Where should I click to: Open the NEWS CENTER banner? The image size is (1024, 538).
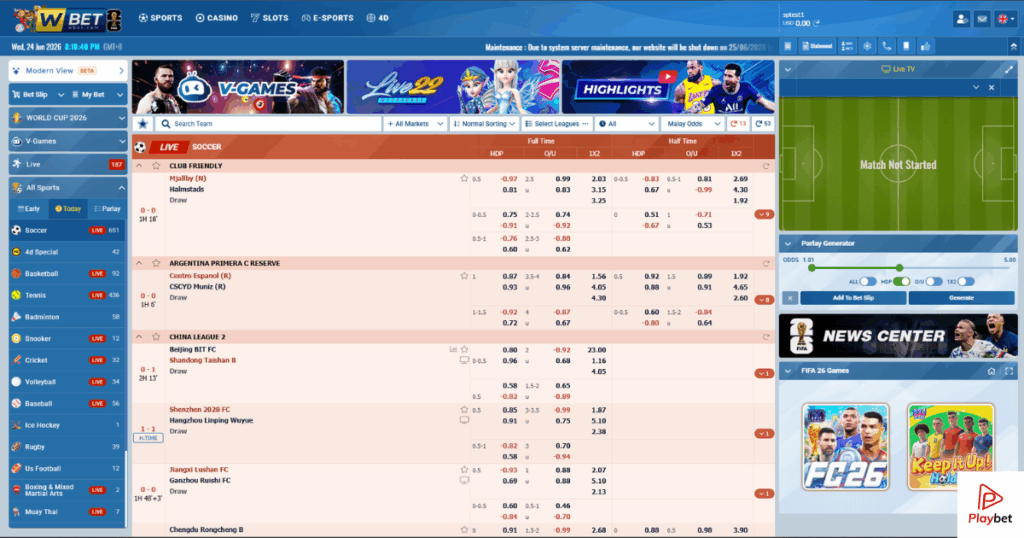[898, 336]
